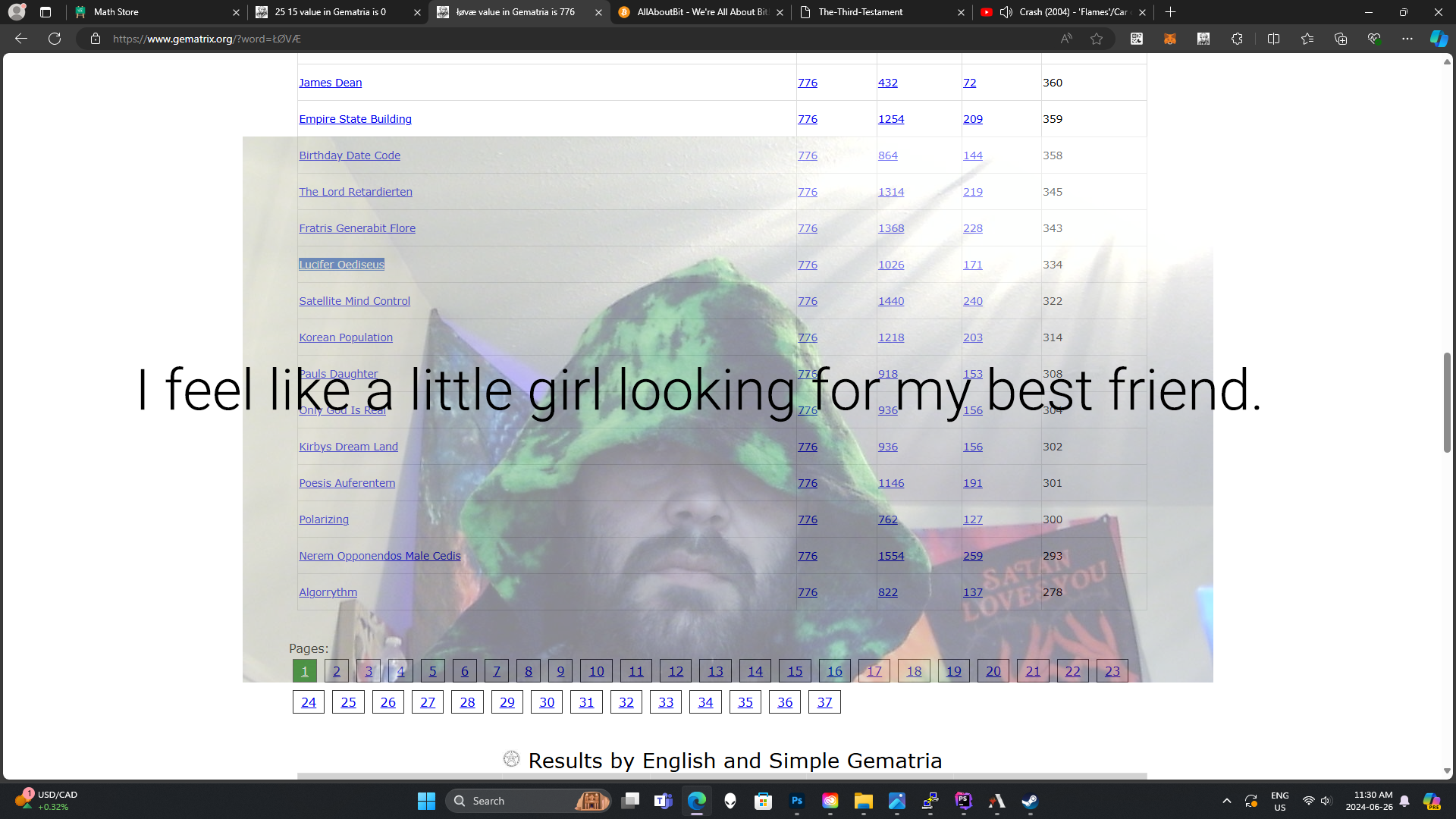Go to results page 24
Screen dimensions: 1456x819
pyautogui.click(x=309, y=702)
